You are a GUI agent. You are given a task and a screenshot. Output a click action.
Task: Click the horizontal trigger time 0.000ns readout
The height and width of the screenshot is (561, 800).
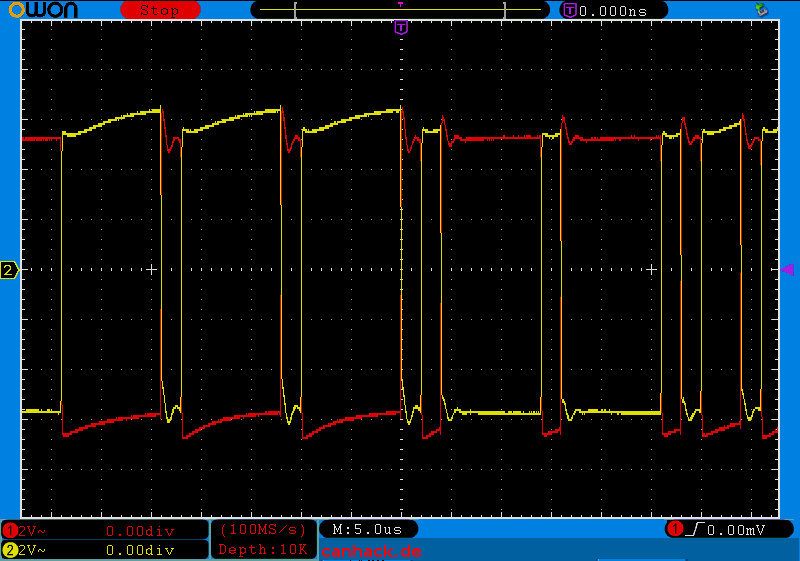tap(613, 11)
